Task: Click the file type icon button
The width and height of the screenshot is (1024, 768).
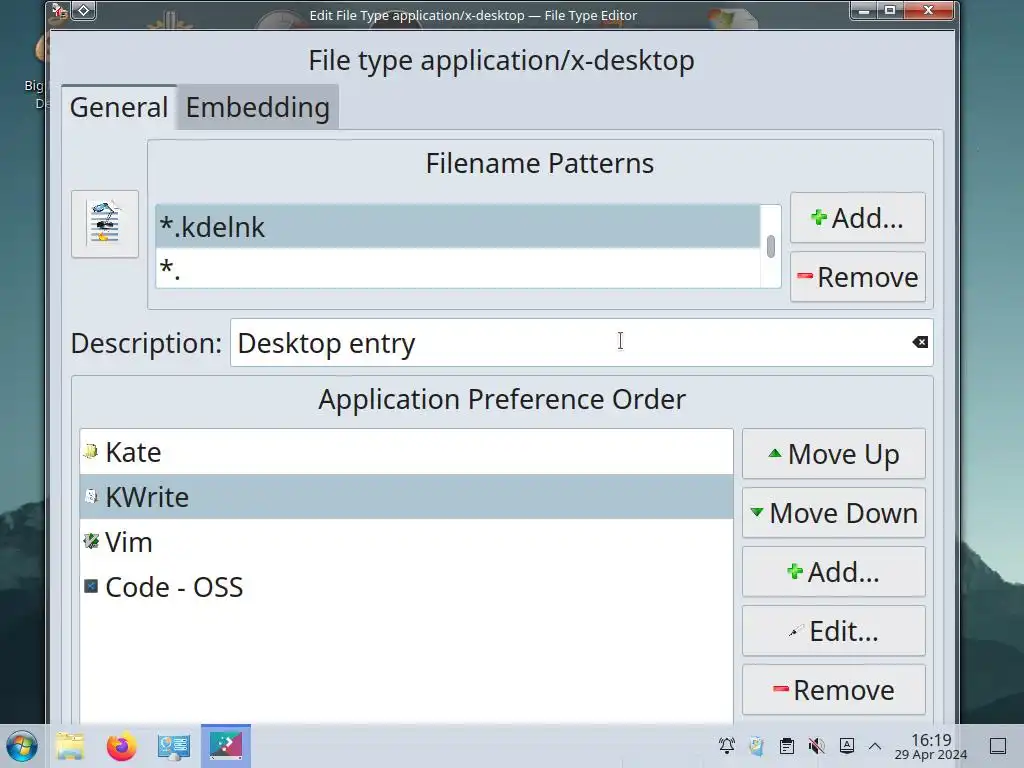Action: [104, 224]
